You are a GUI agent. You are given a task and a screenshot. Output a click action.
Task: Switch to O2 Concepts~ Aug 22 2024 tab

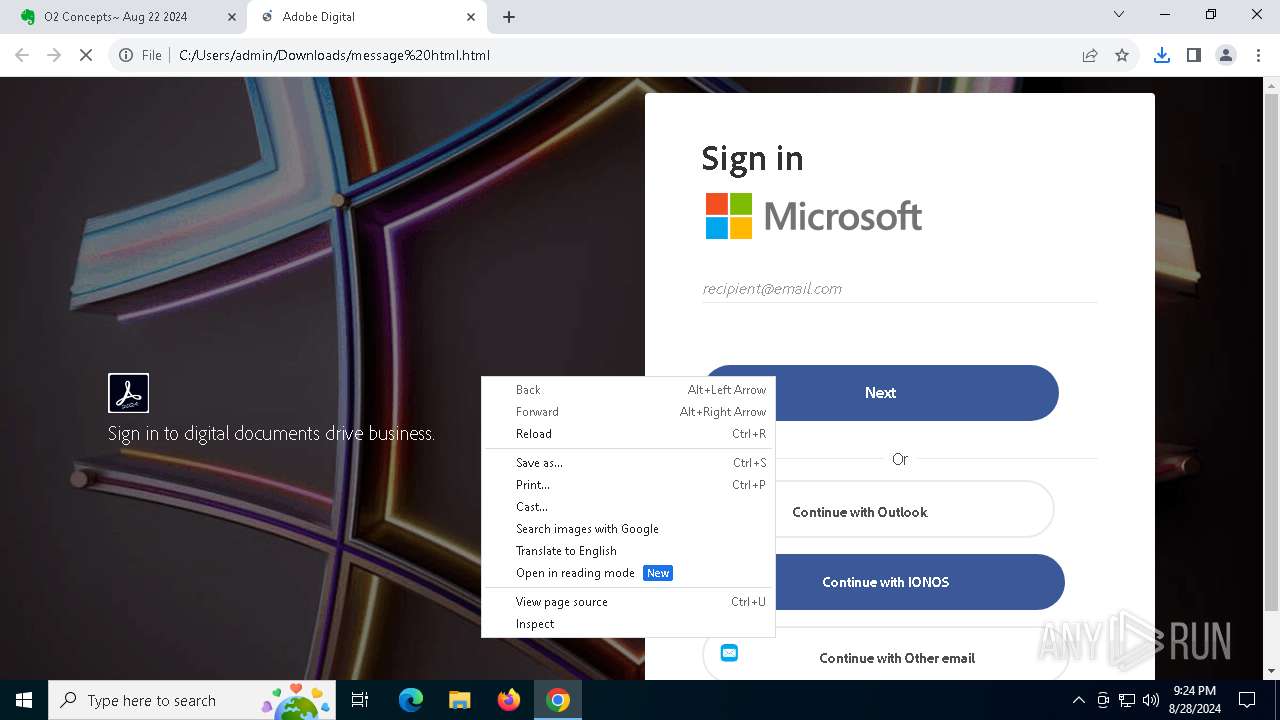click(123, 17)
